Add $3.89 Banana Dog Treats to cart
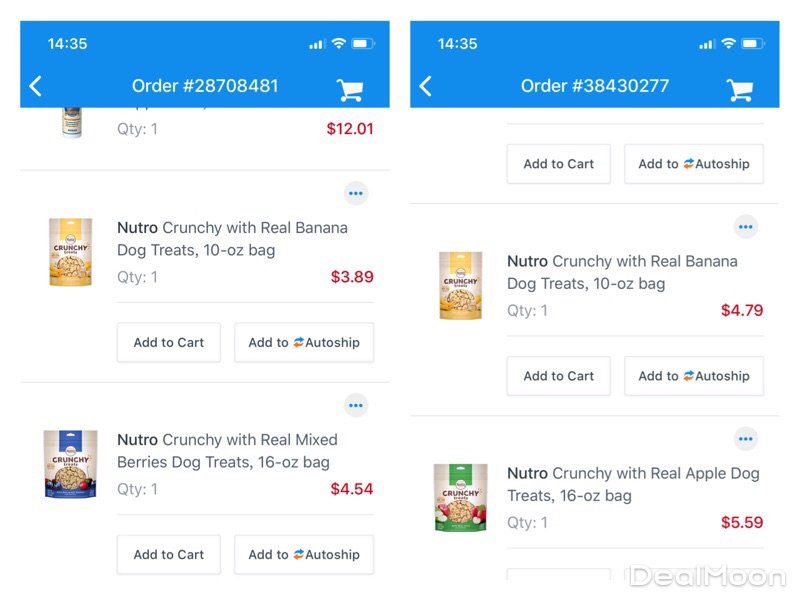800x600 pixels. [x=169, y=342]
